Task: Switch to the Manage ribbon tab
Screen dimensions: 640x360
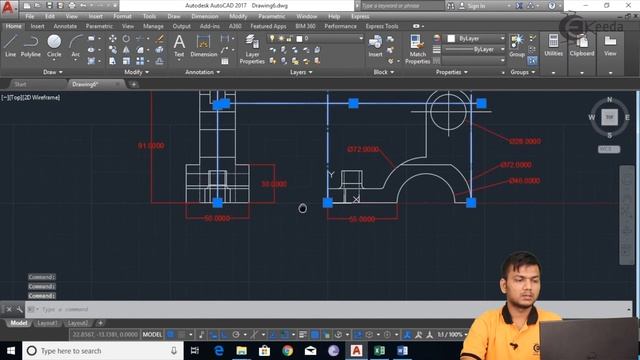Action: [x=153, y=26]
